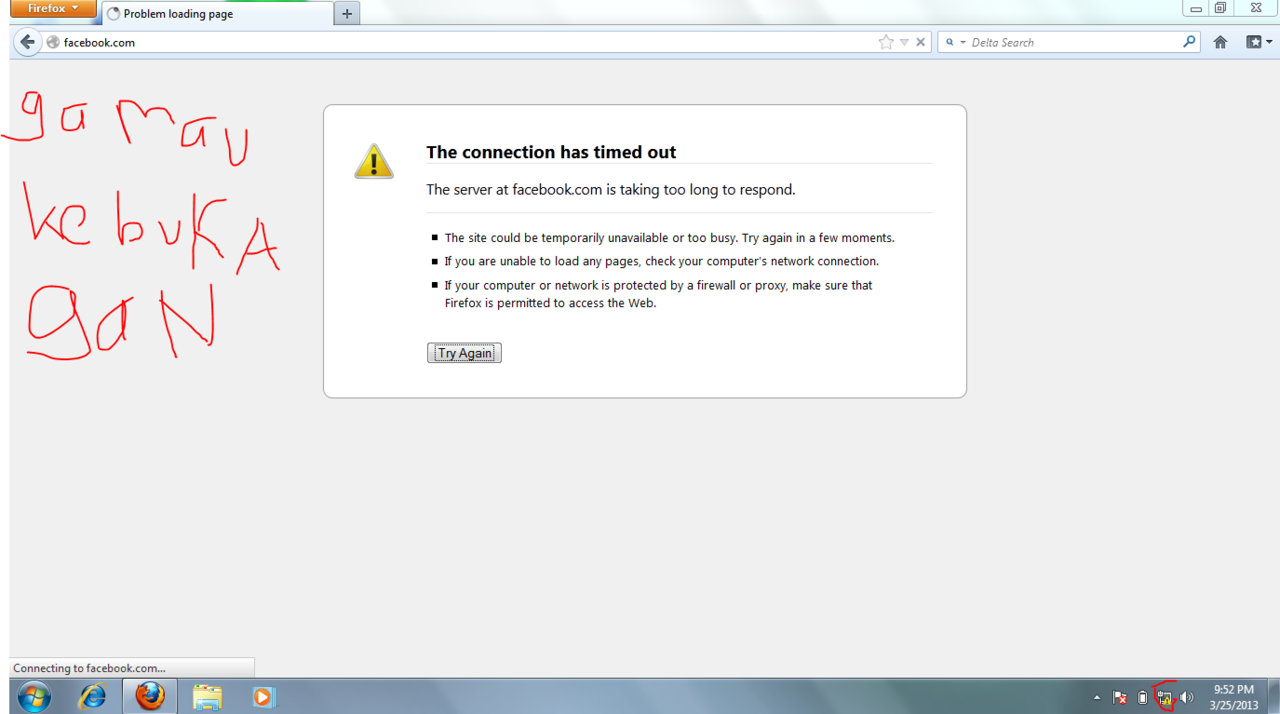Image resolution: width=1280 pixels, height=714 pixels.
Task: Open the address bar history dropdown arrow
Action: [904, 42]
